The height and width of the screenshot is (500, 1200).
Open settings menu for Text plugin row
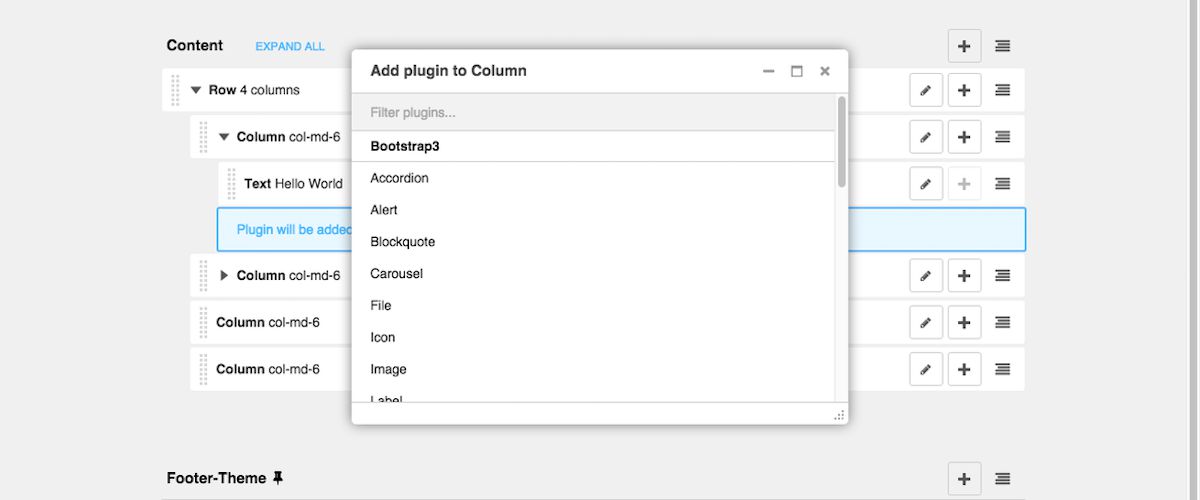(x=1002, y=184)
